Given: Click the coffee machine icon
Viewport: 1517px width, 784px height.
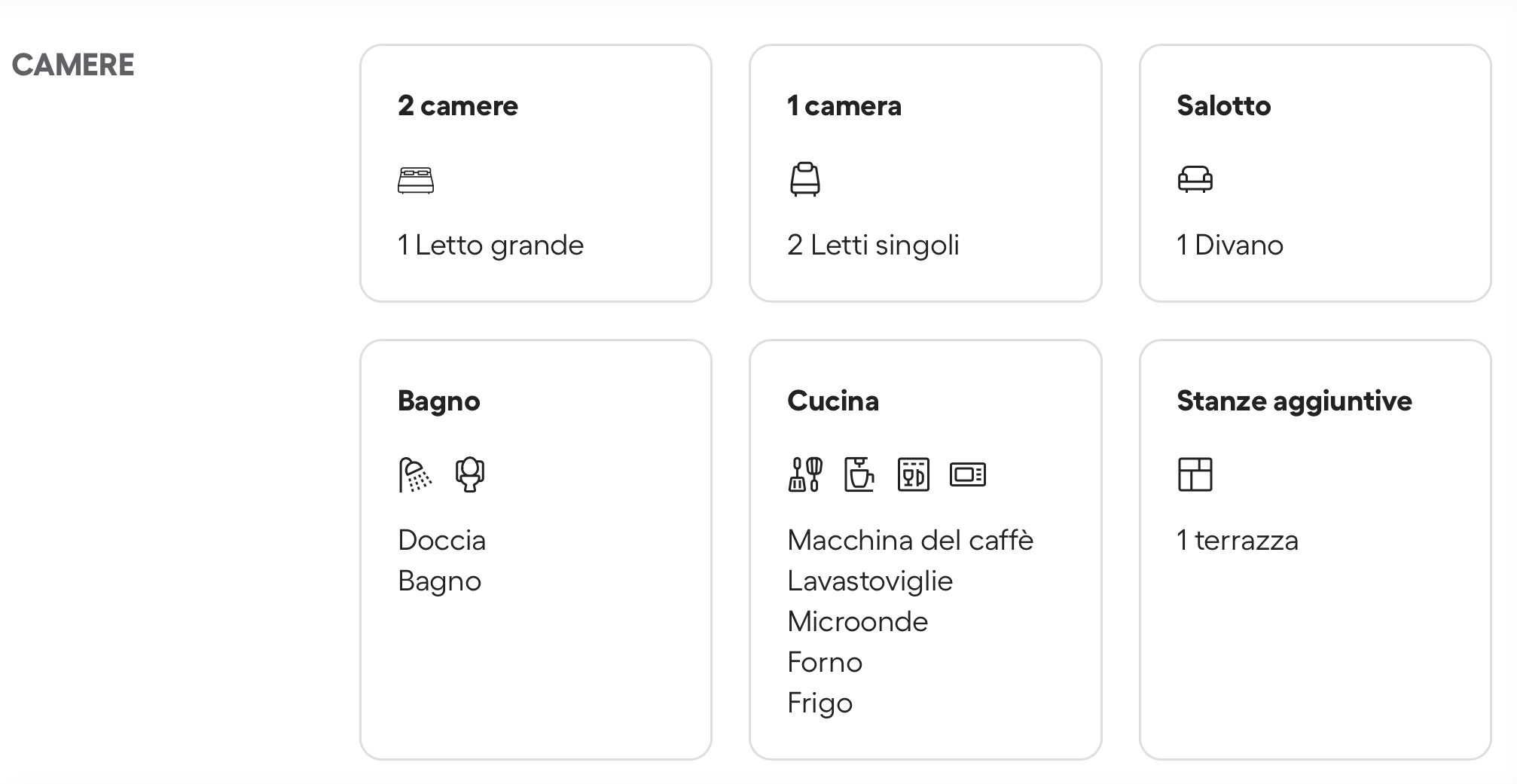Looking at the screenshot, I should pyautogui.click(x=859, y=474).
